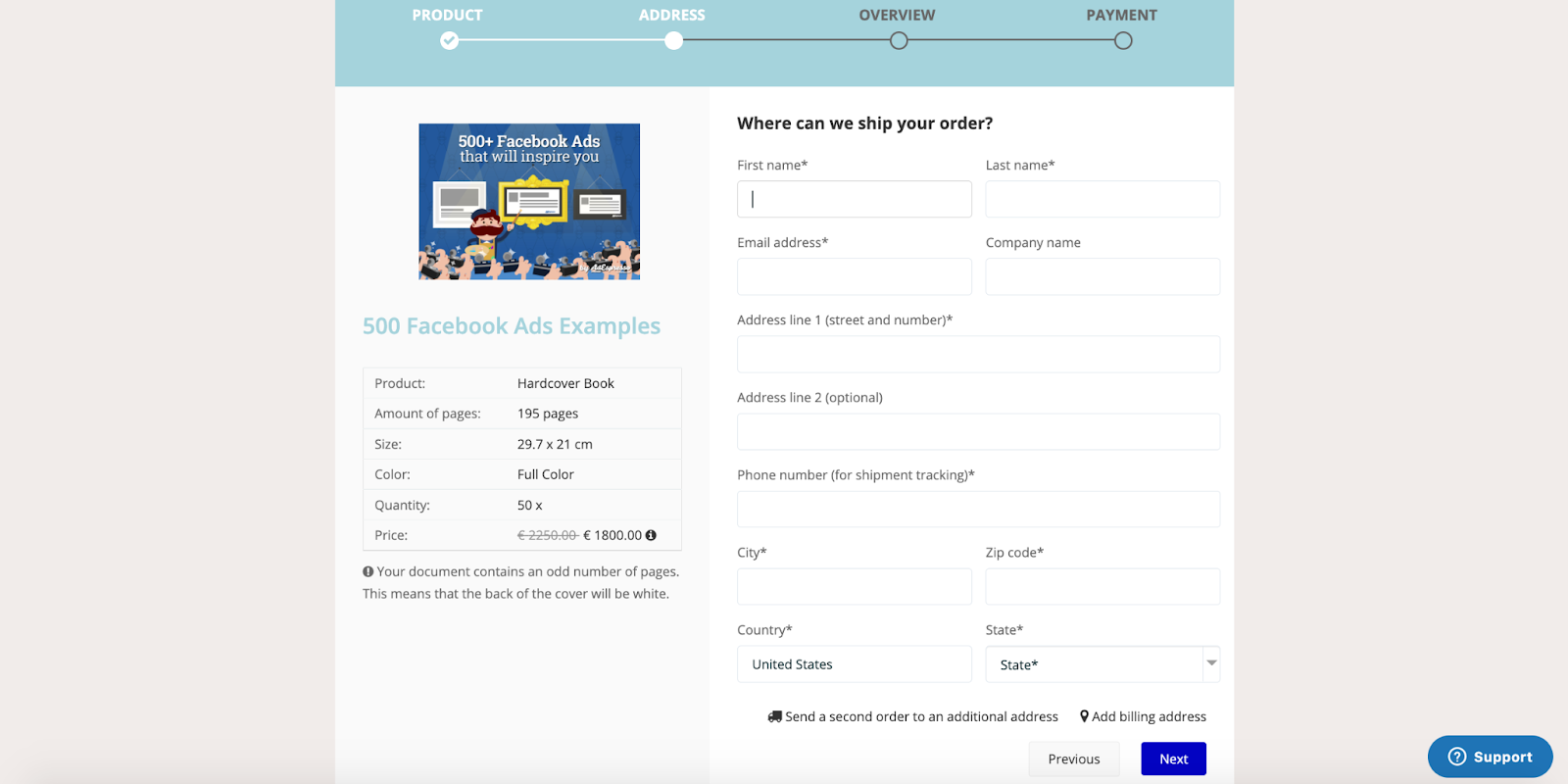Go back with the Previous button
Screen dimensions: 1568x784
(x=1074, y=759)
